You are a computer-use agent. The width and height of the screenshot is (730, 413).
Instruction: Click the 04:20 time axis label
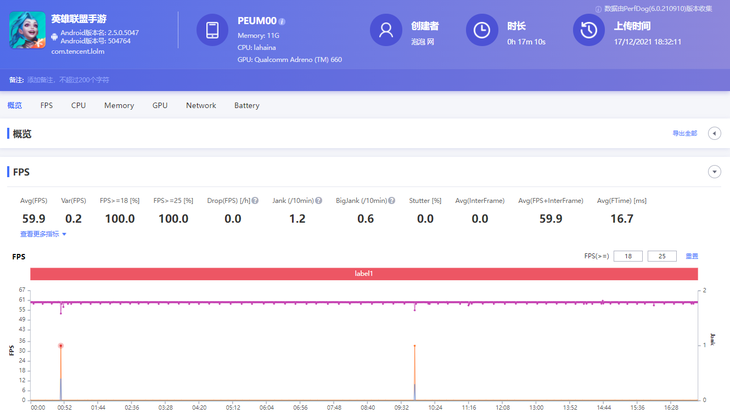[199, 407]
